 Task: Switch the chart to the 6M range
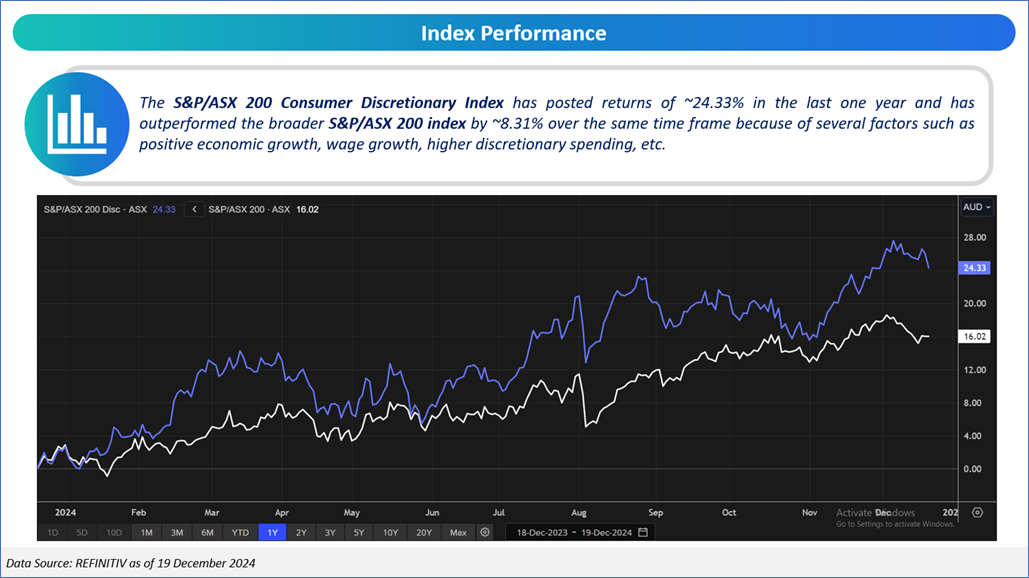207,533
